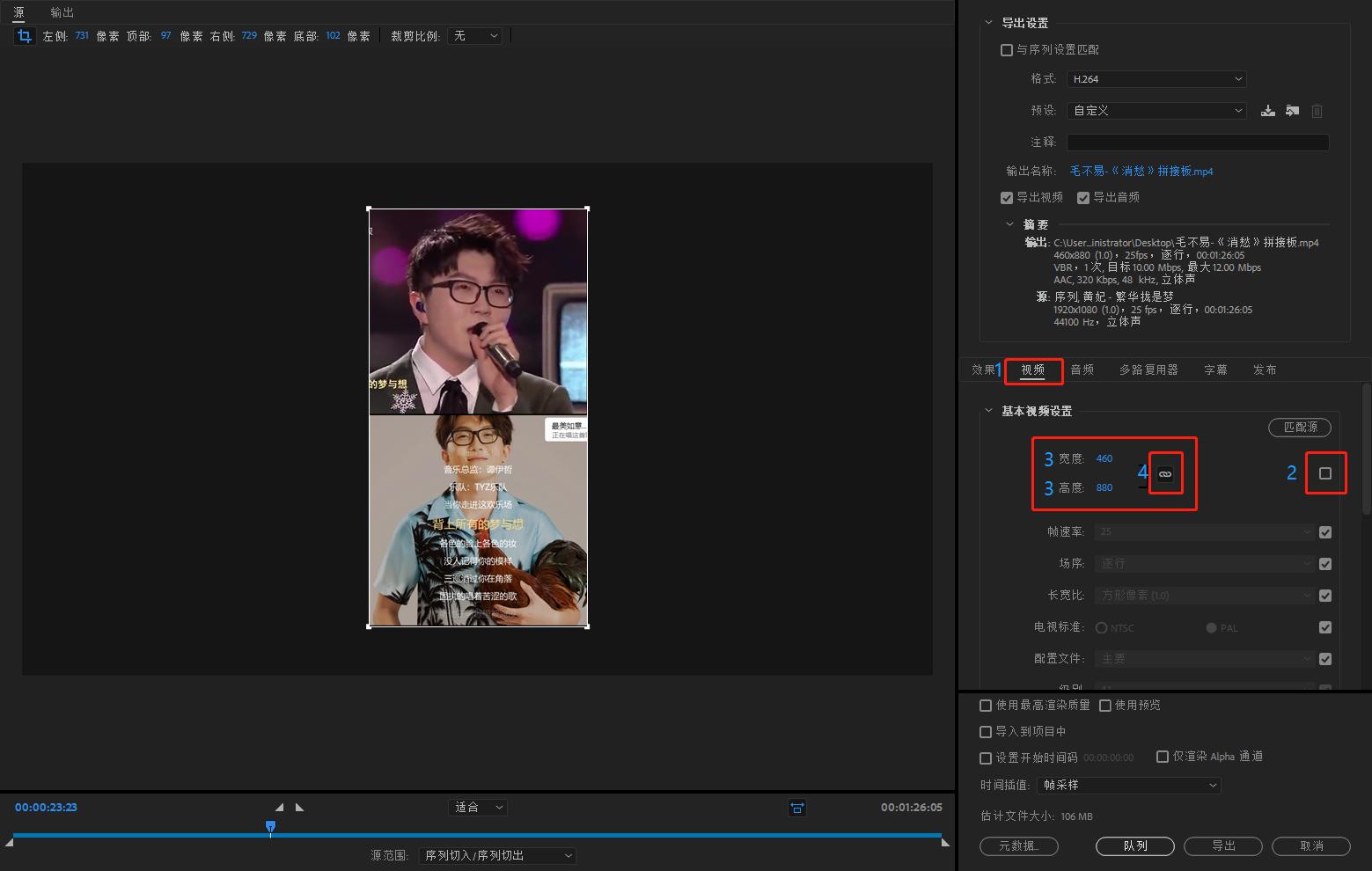Open the 源范围 dropdown
This screenshot has width=1372, height=871.
pyautogui.click(x=497, y=854)
